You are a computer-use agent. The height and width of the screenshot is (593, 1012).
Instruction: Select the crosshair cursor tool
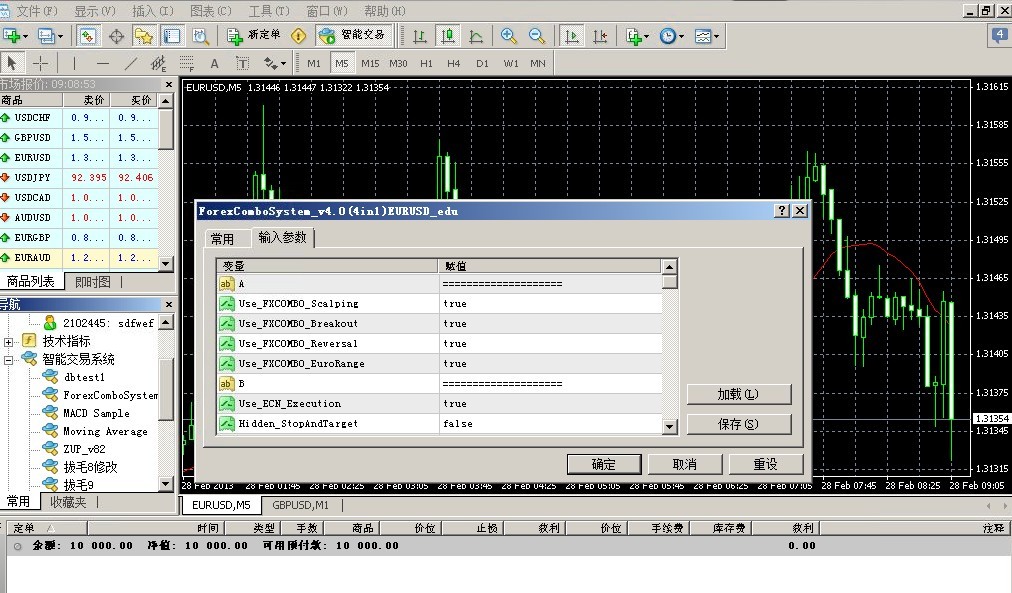(41, 63)
